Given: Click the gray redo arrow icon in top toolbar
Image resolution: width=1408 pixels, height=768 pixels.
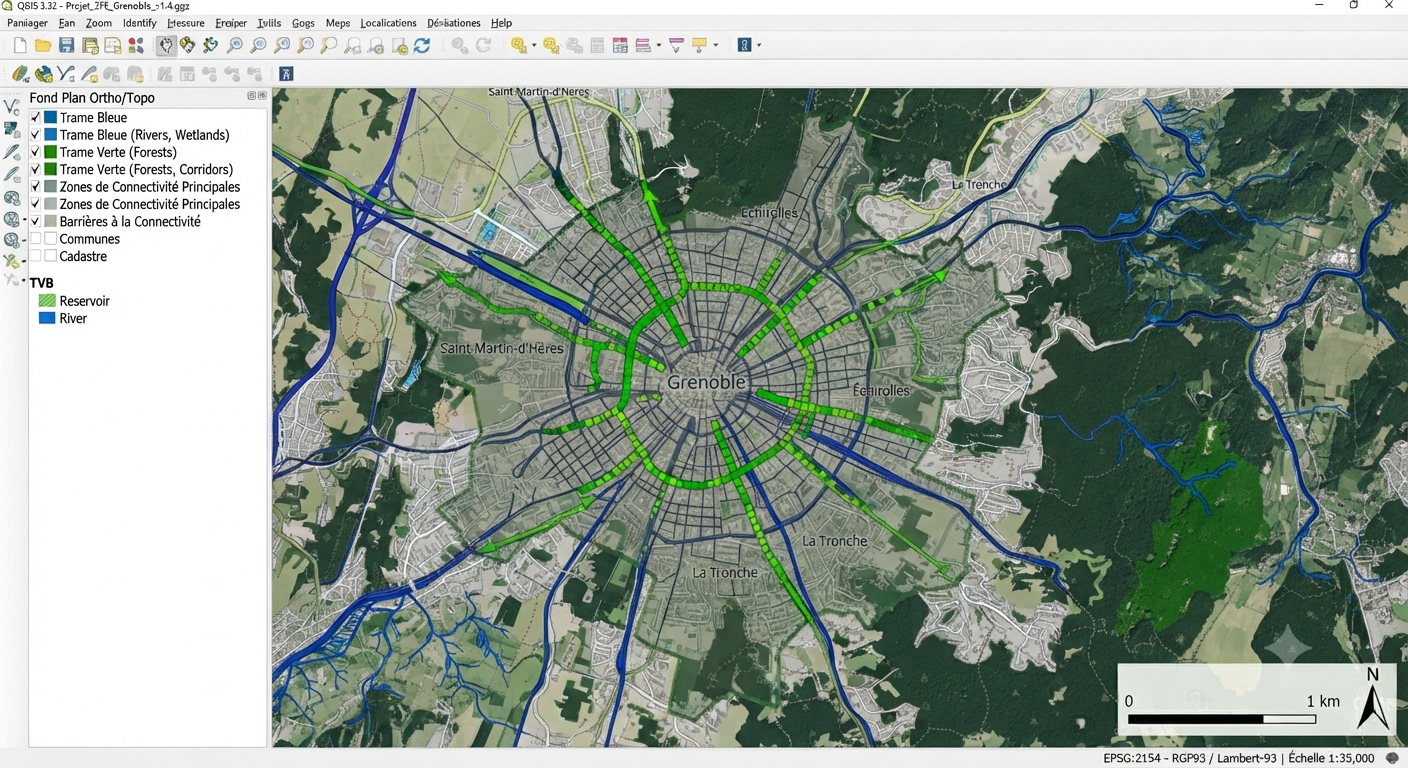Looking at the screenshot, I should [483, 45].
